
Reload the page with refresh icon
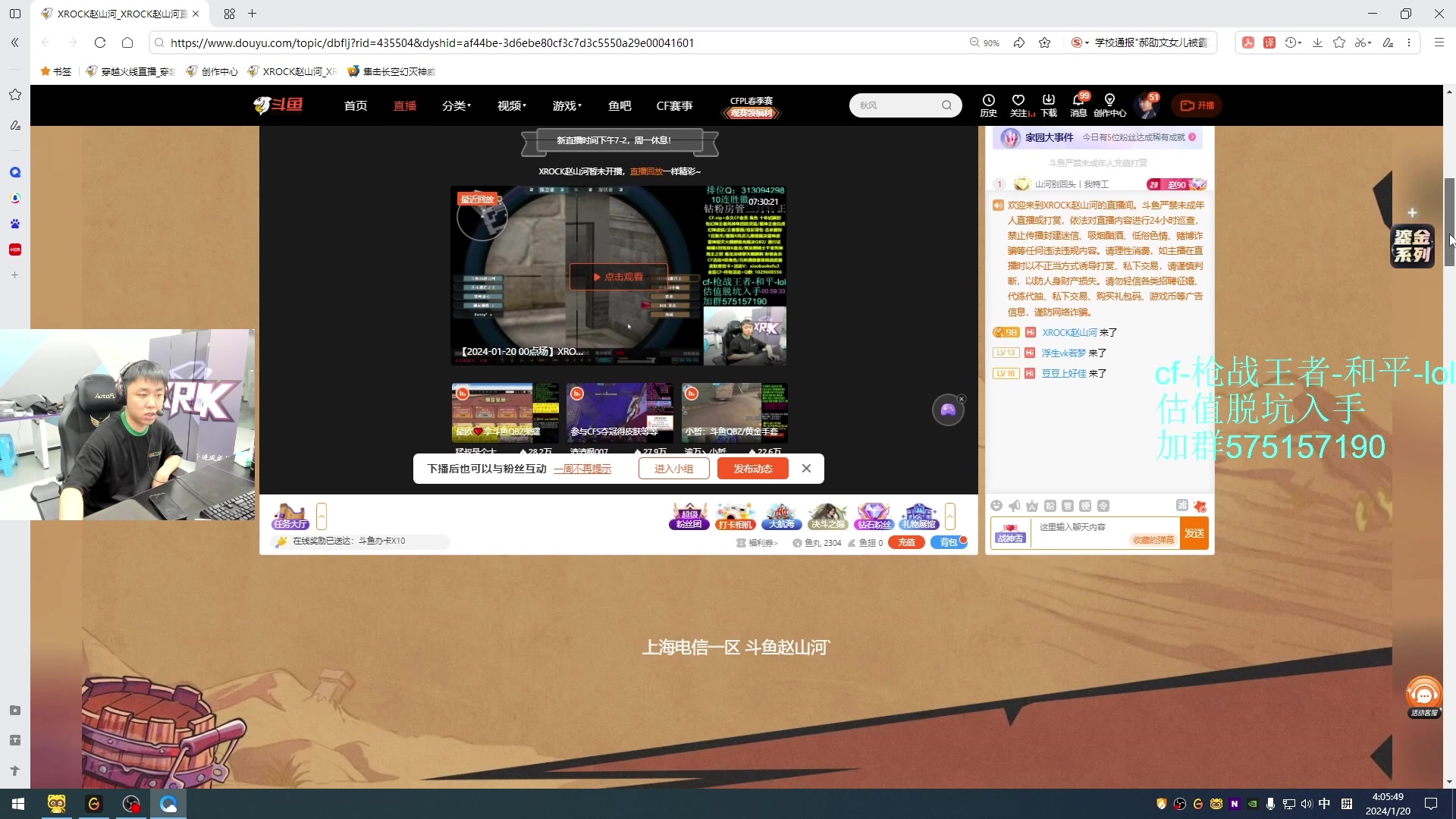tap(100, 42)
